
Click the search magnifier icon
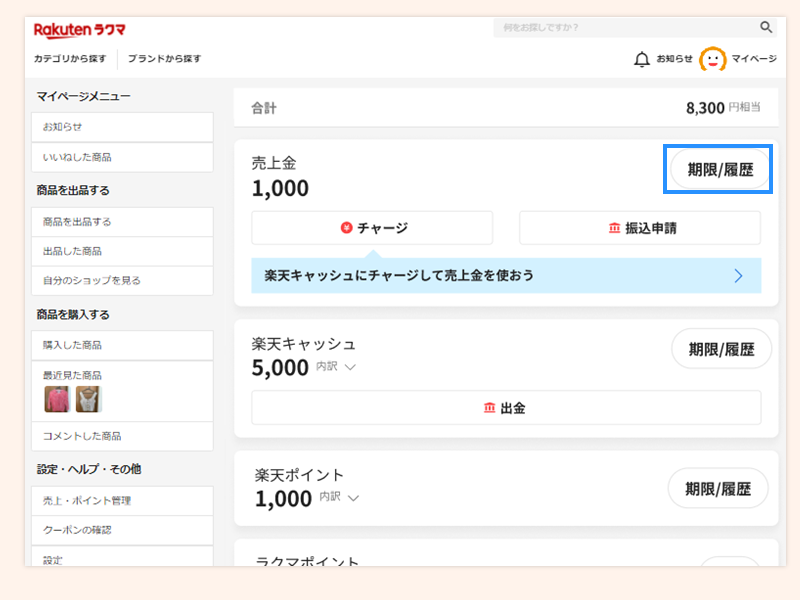coord(766,27)
